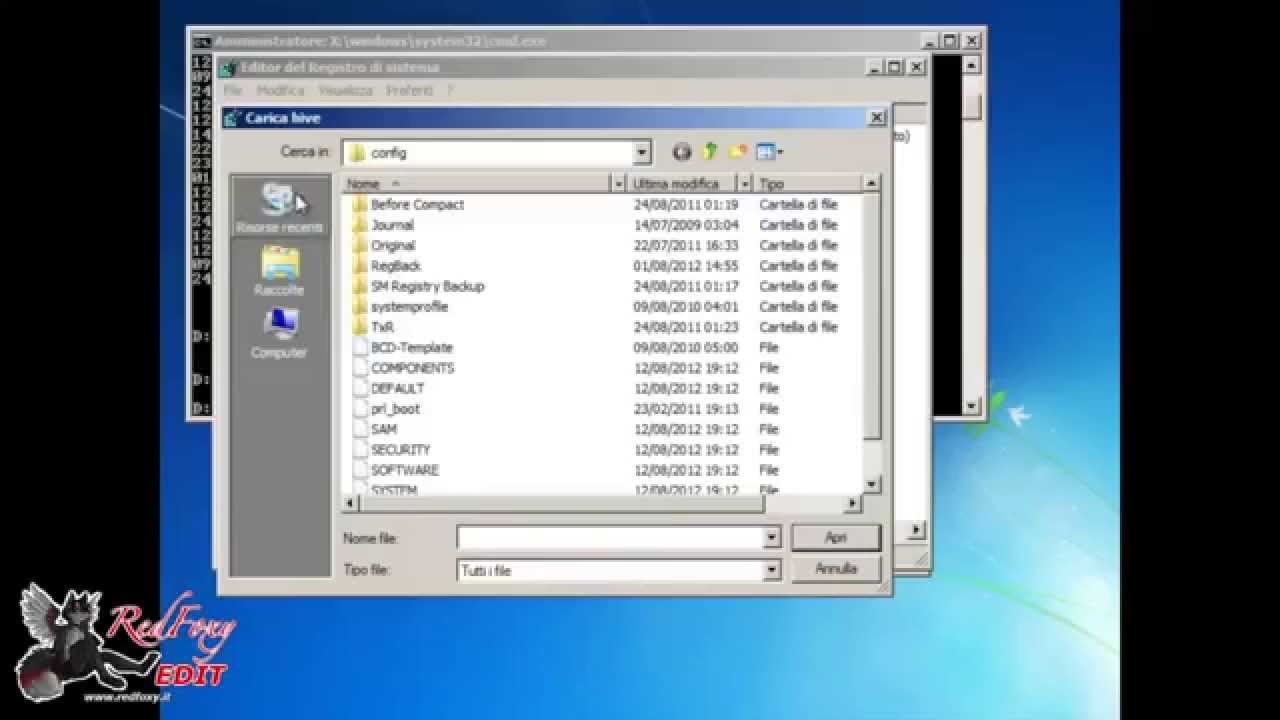This screenshot has width=1280, height=720.
Task: Open the View menu icon in dialog toolbar
Action: tap(769, 152)
